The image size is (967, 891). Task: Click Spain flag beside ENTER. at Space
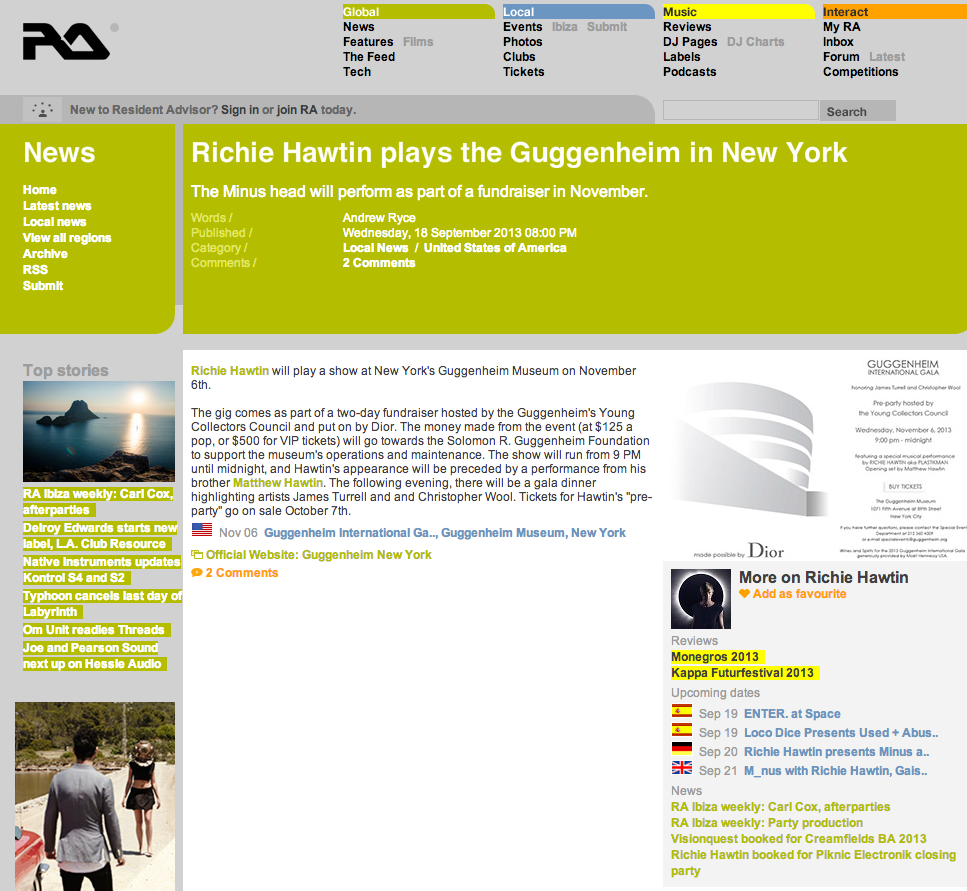tap(681, 712)
